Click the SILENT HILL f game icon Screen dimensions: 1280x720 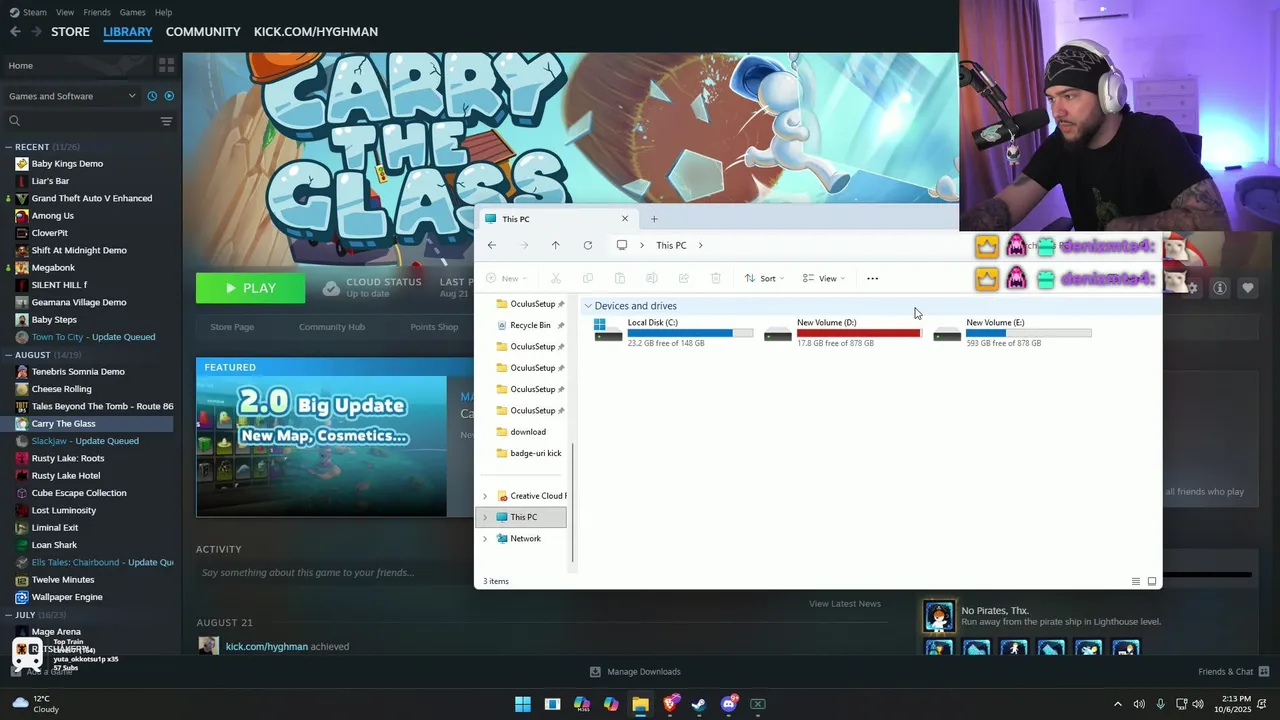(x=22, y=285)
